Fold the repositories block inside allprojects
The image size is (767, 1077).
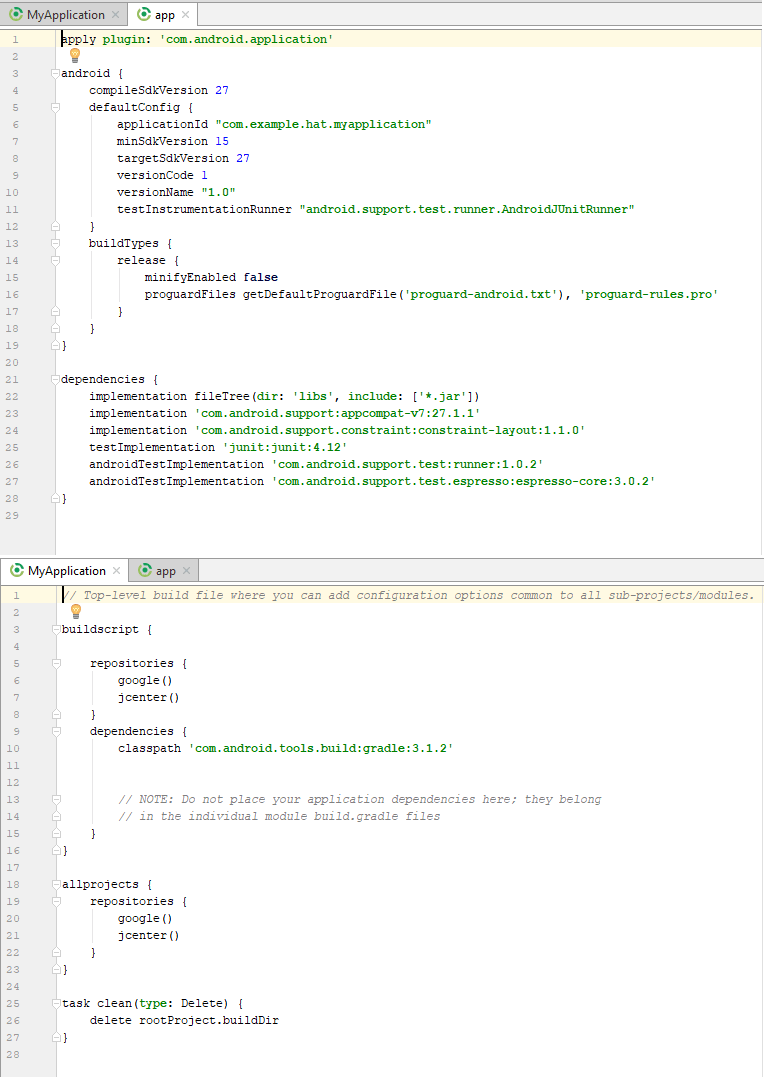[56, 901]
